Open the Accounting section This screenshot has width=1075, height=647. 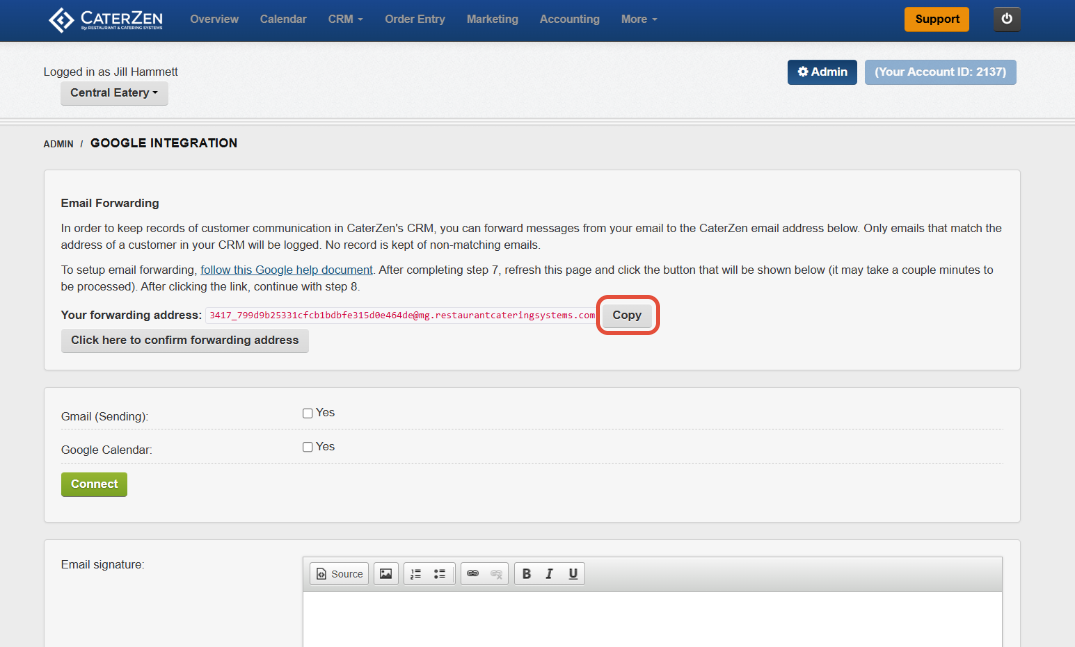570,19
